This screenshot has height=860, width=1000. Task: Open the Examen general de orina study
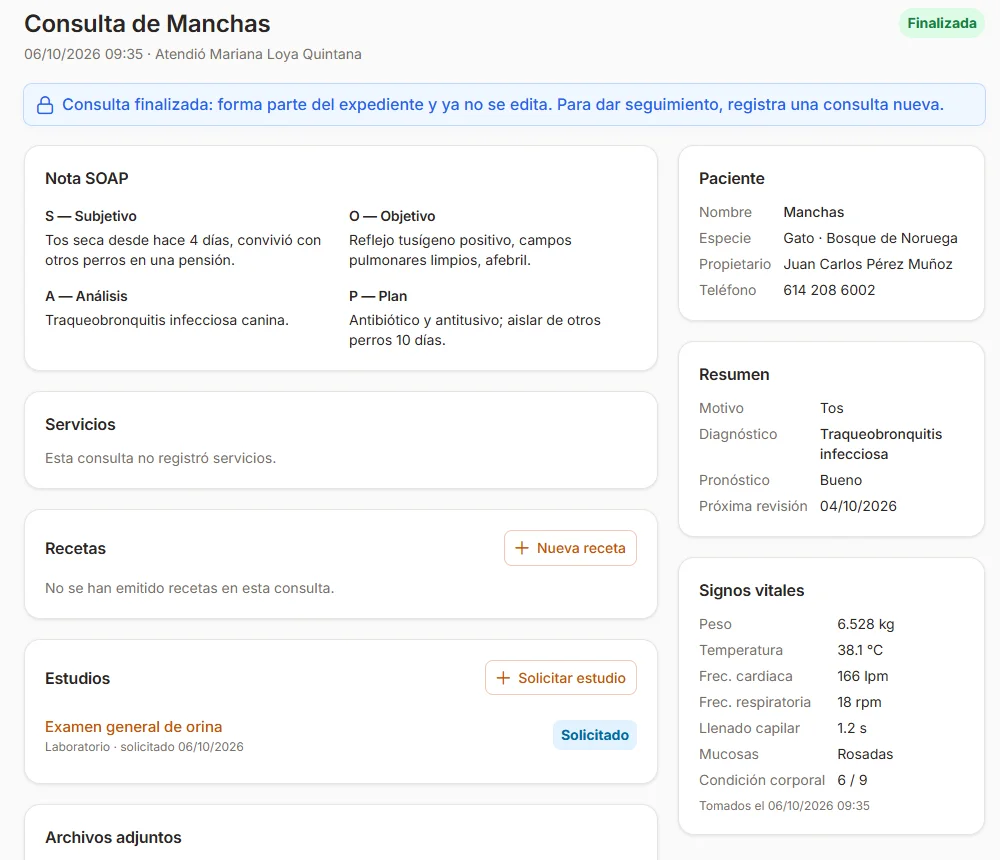pyautogui.click(x=133, y=727)
